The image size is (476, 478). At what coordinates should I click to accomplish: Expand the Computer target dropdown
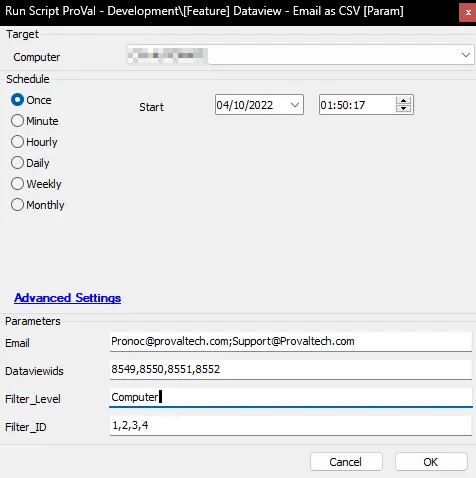[466, 55]
